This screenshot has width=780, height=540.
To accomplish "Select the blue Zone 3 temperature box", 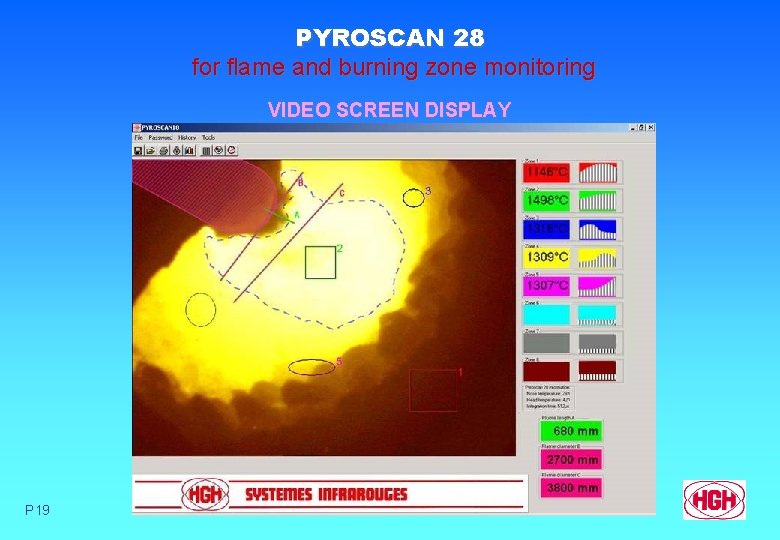I will (x=546, y=229).
